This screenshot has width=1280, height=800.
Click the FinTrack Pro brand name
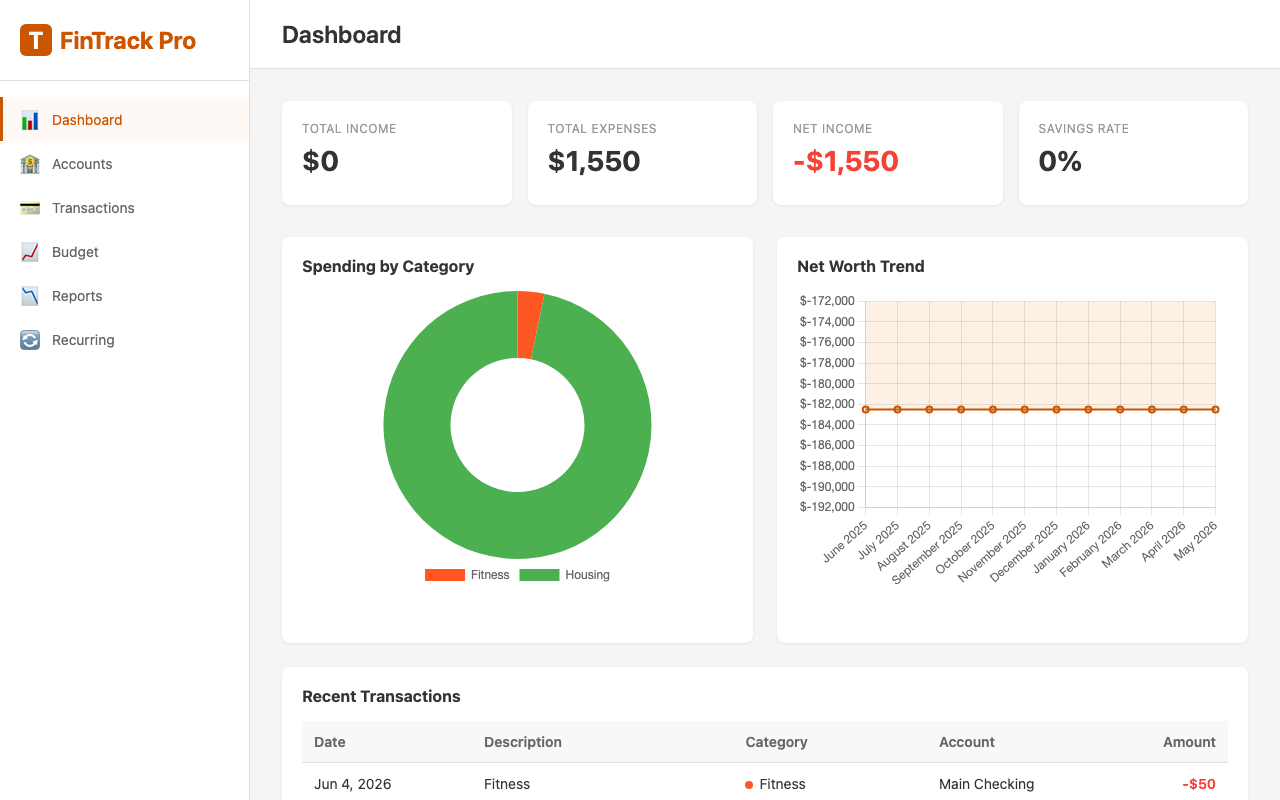[128, 41]
